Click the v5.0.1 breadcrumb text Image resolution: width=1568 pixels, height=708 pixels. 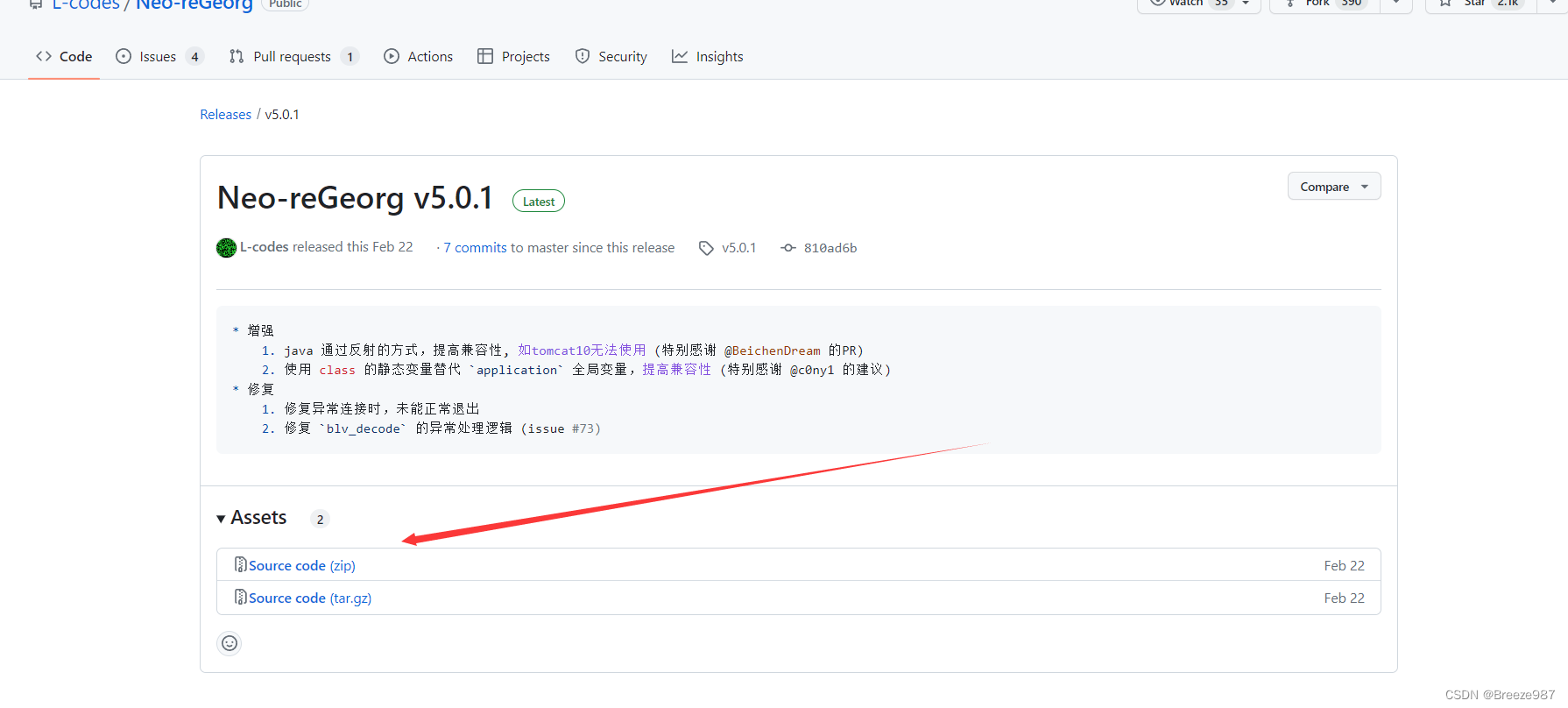pos(282,115)
